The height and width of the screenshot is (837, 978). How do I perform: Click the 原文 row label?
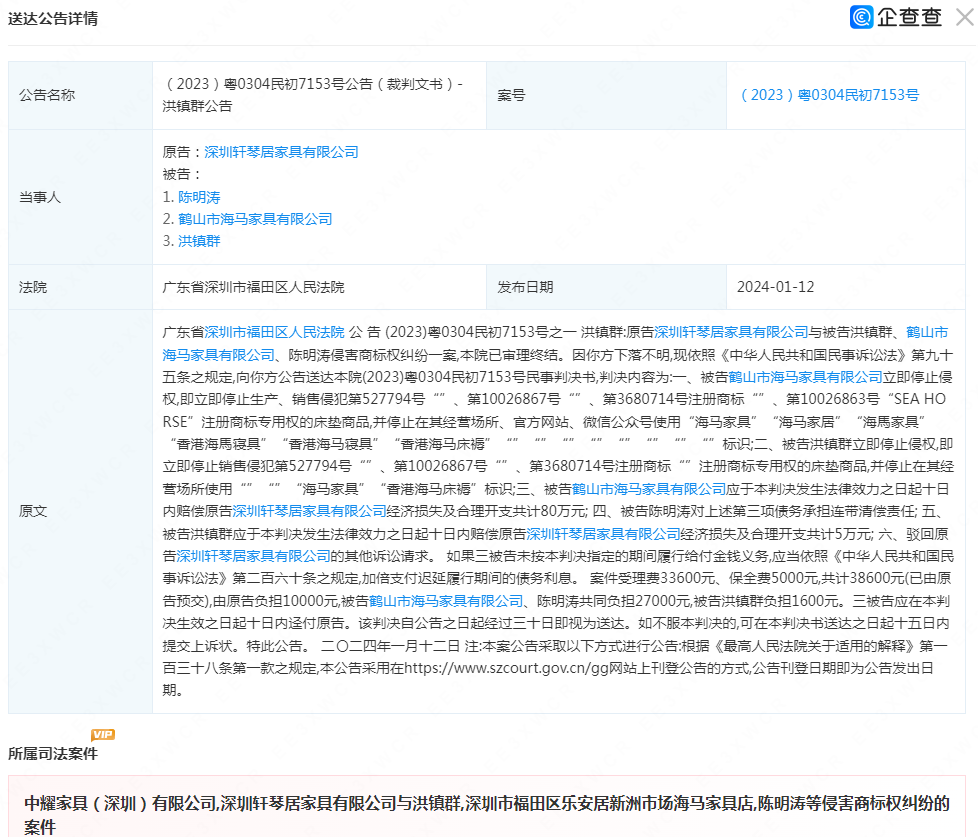click(x=33, y=511)
